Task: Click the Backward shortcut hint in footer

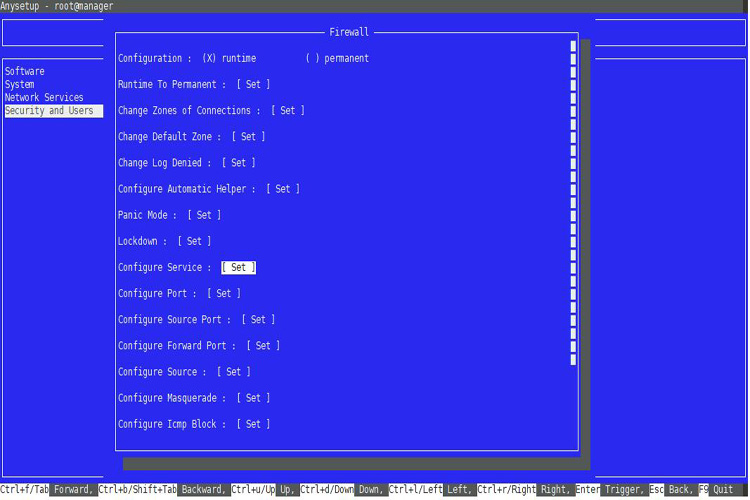Action: [203, 489]
